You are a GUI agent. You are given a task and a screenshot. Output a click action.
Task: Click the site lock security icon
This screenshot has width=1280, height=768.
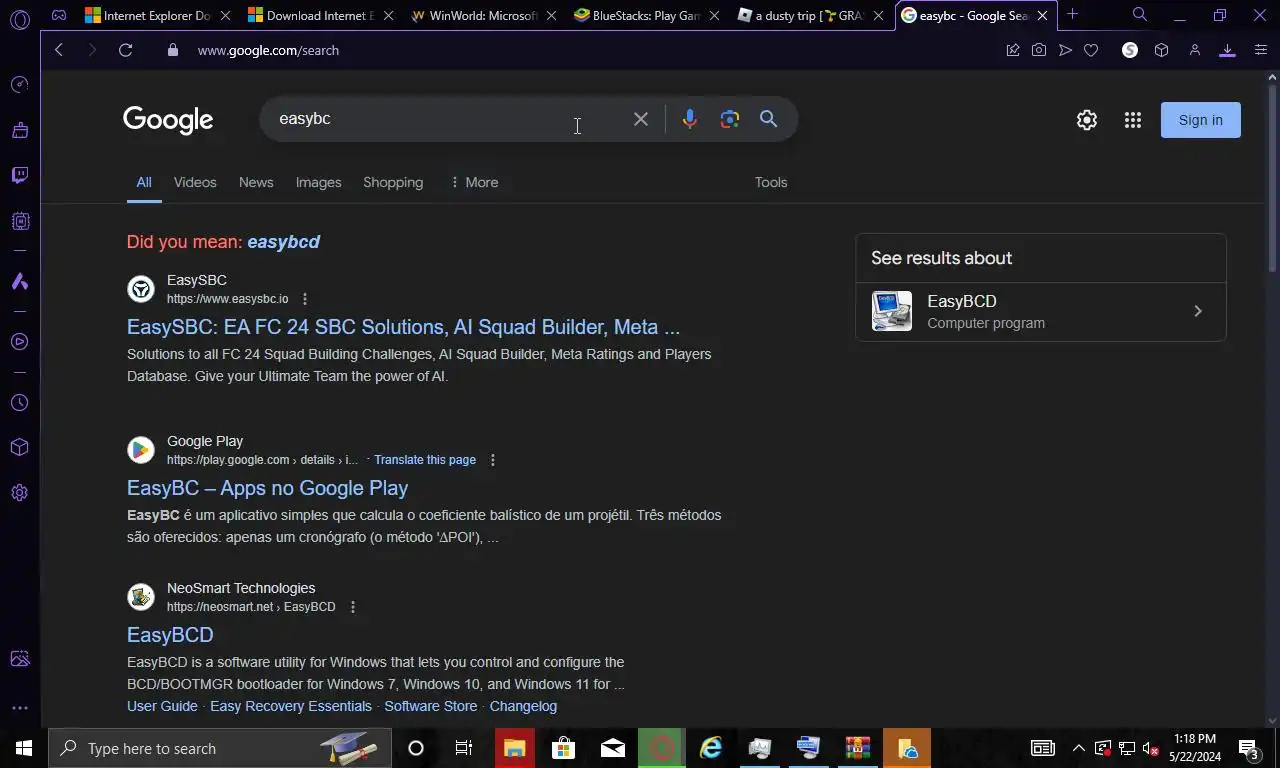click(173, 50)
